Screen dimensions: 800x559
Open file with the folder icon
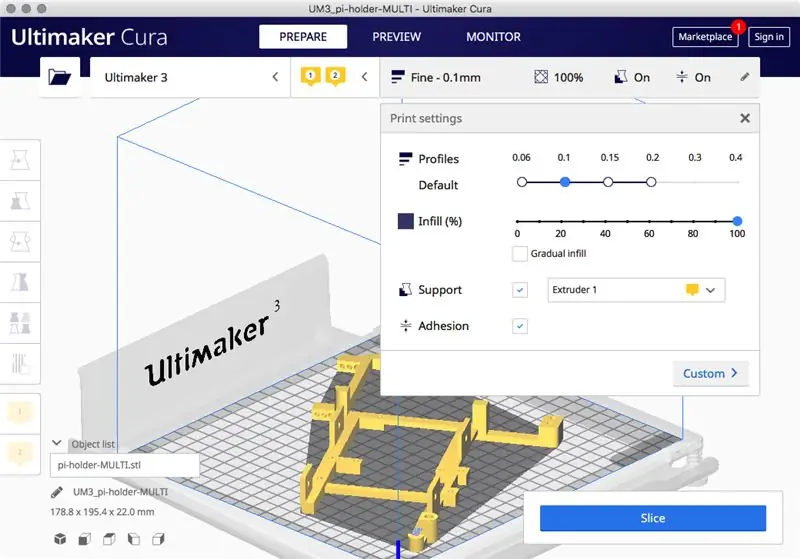tap(60, 77)
